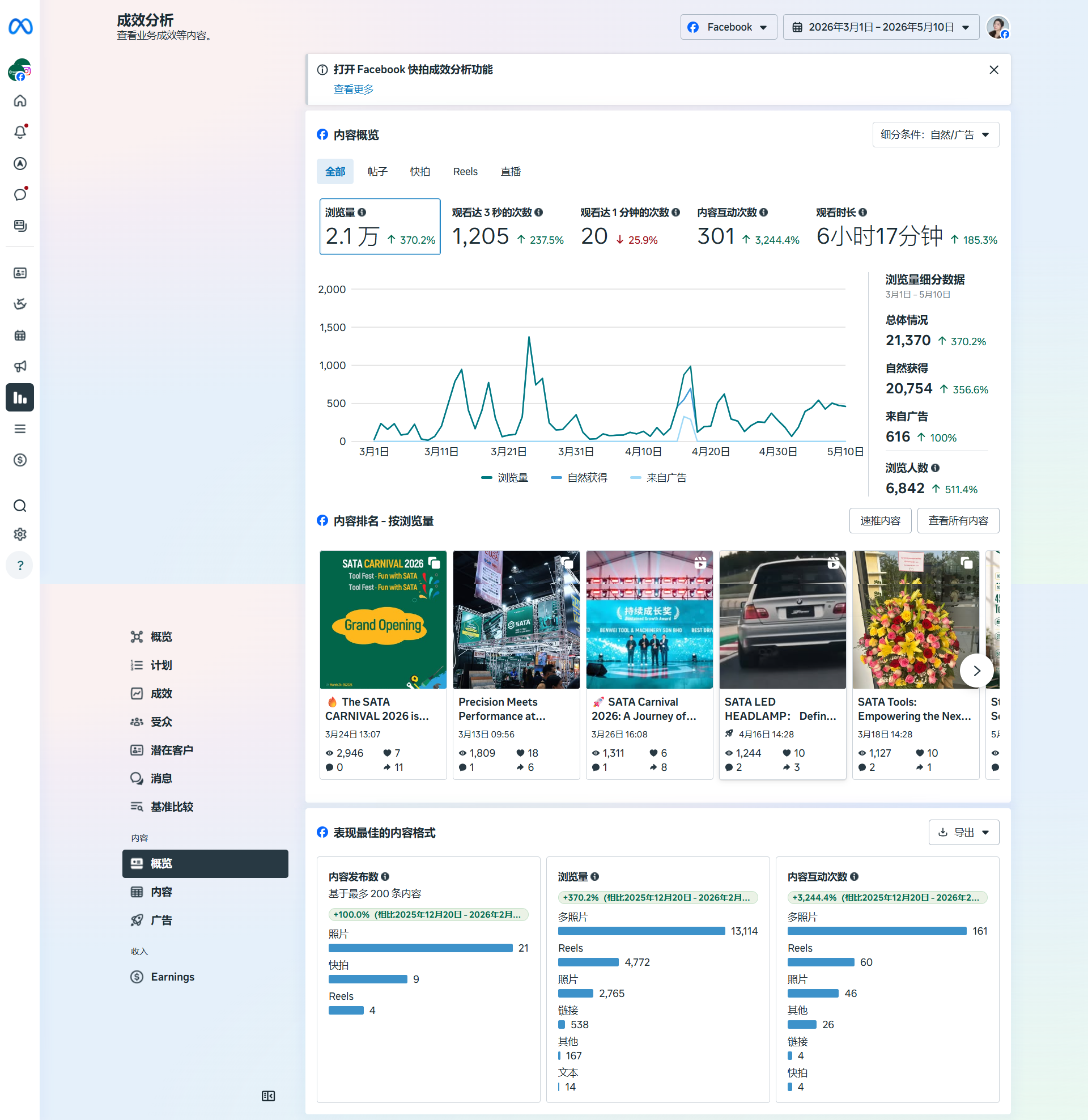Viewport: 1088px width, 1120px height.
Task: Toggle the 浏览量 series in the chart legend
Action: (x=504, y=478)
